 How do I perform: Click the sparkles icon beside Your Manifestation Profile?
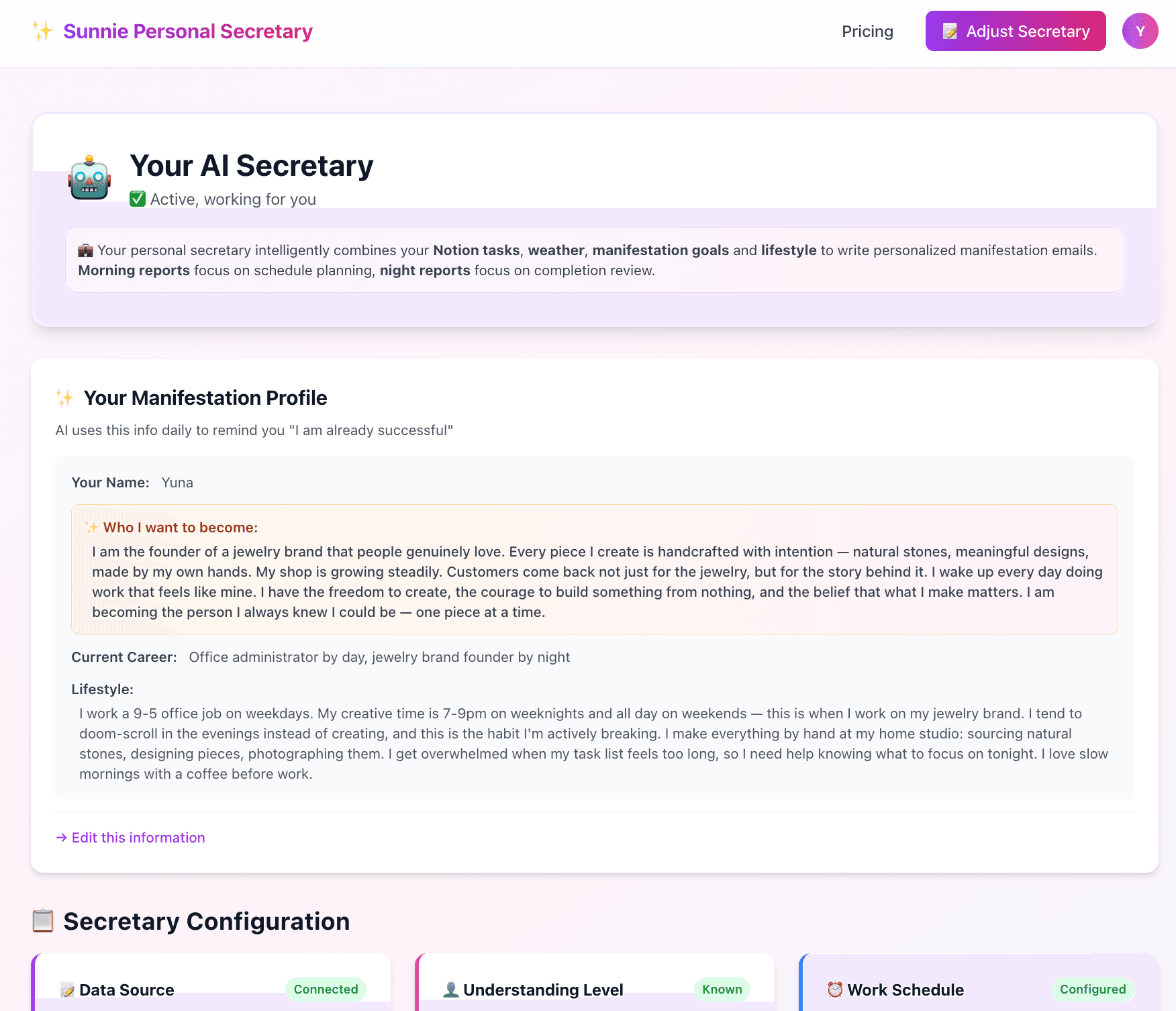click(64, 397)
